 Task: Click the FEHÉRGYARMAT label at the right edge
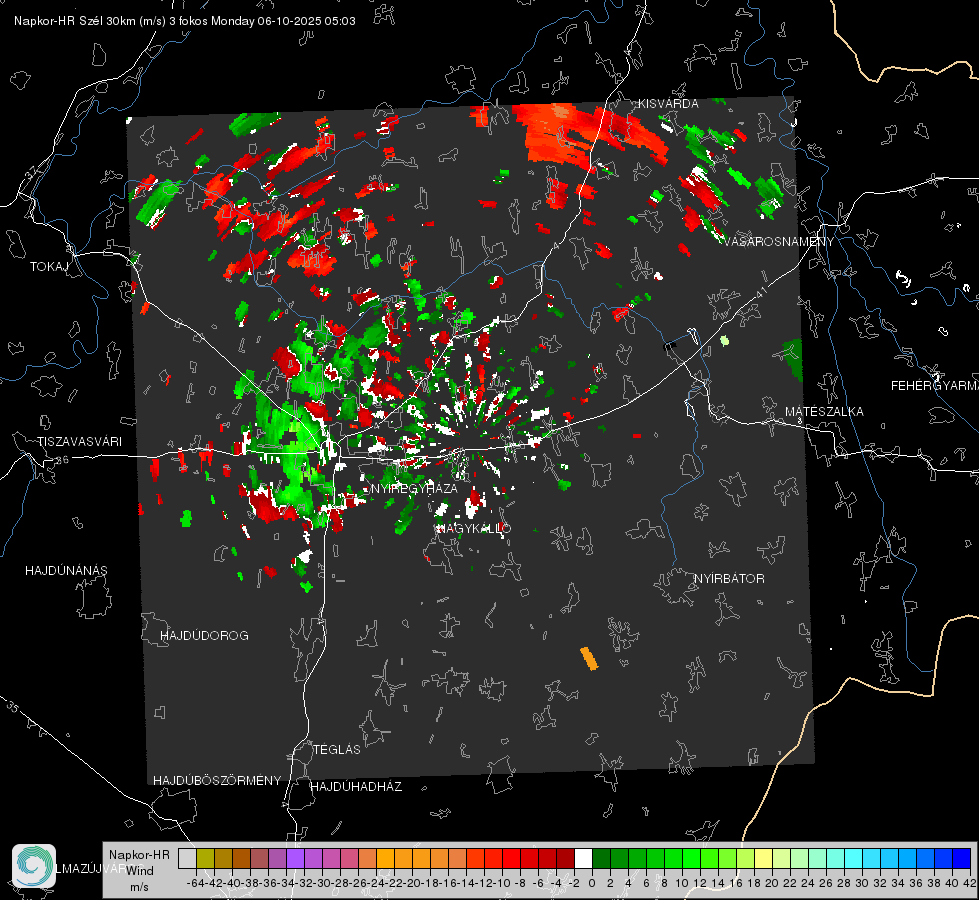point(935,386)
